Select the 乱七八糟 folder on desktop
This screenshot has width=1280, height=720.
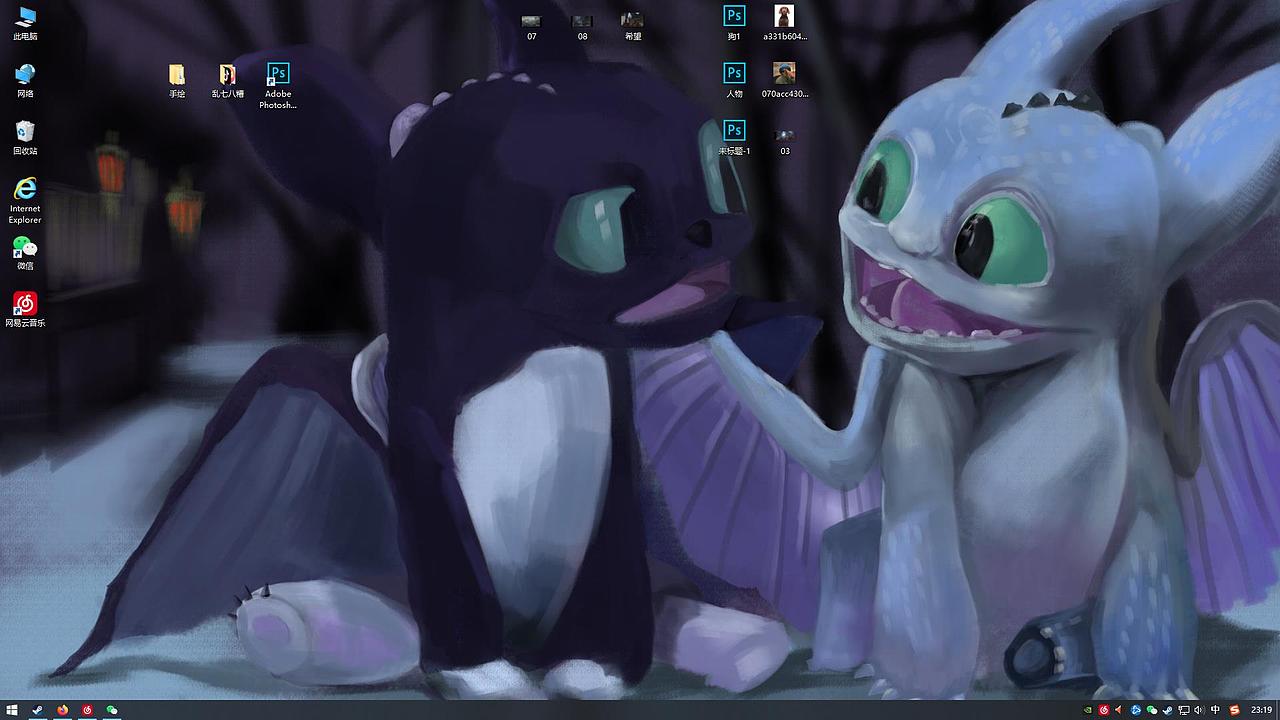pyautogui.click(x=228, y=81)
